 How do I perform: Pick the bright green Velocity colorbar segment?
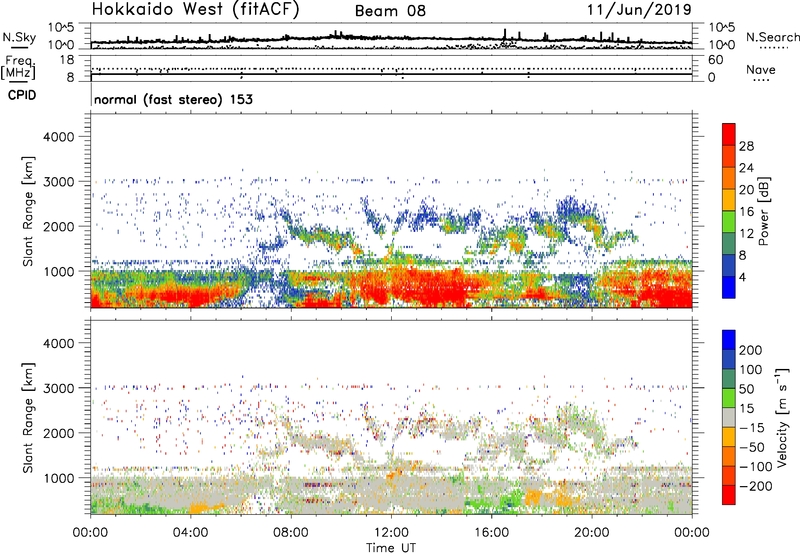(x=729, y=398)
